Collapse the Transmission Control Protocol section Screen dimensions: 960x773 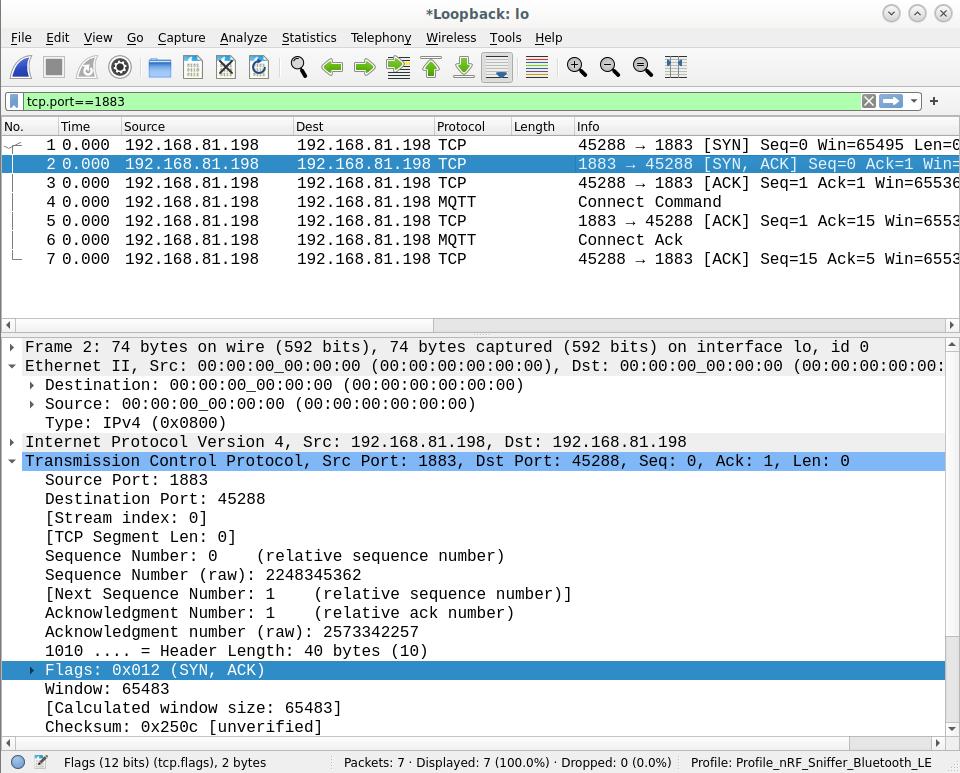click(12, 461)
